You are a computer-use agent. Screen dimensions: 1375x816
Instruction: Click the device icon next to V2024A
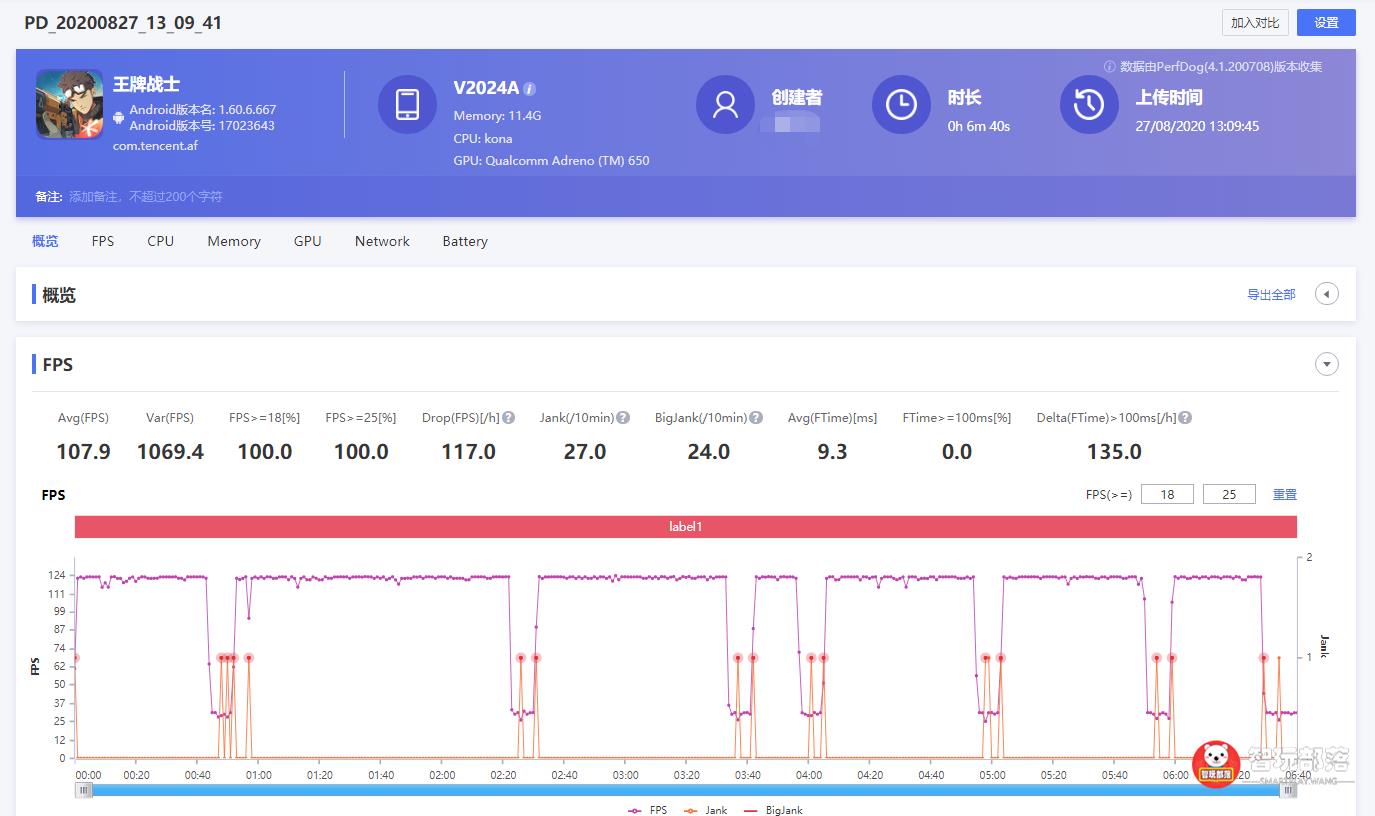point(407,104)
